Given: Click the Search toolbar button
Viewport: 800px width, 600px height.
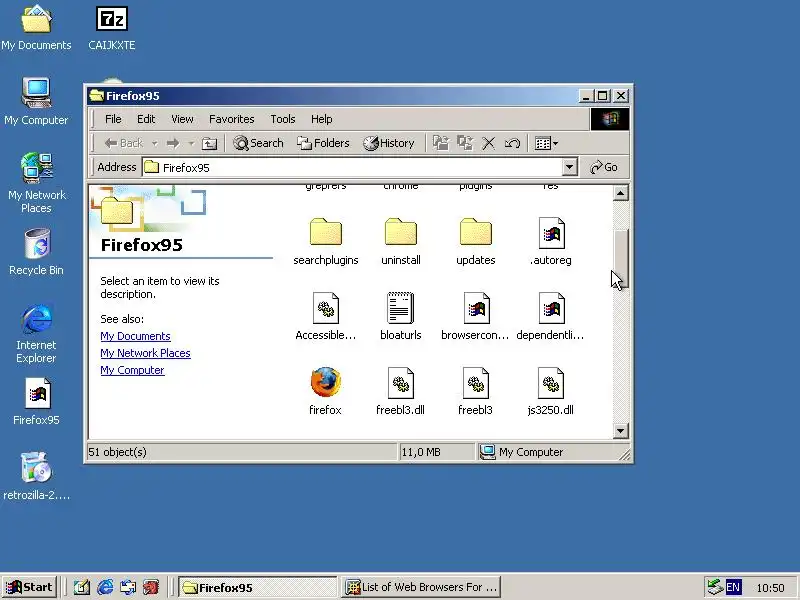Looking at the screenshot, I should pos(258,143).
